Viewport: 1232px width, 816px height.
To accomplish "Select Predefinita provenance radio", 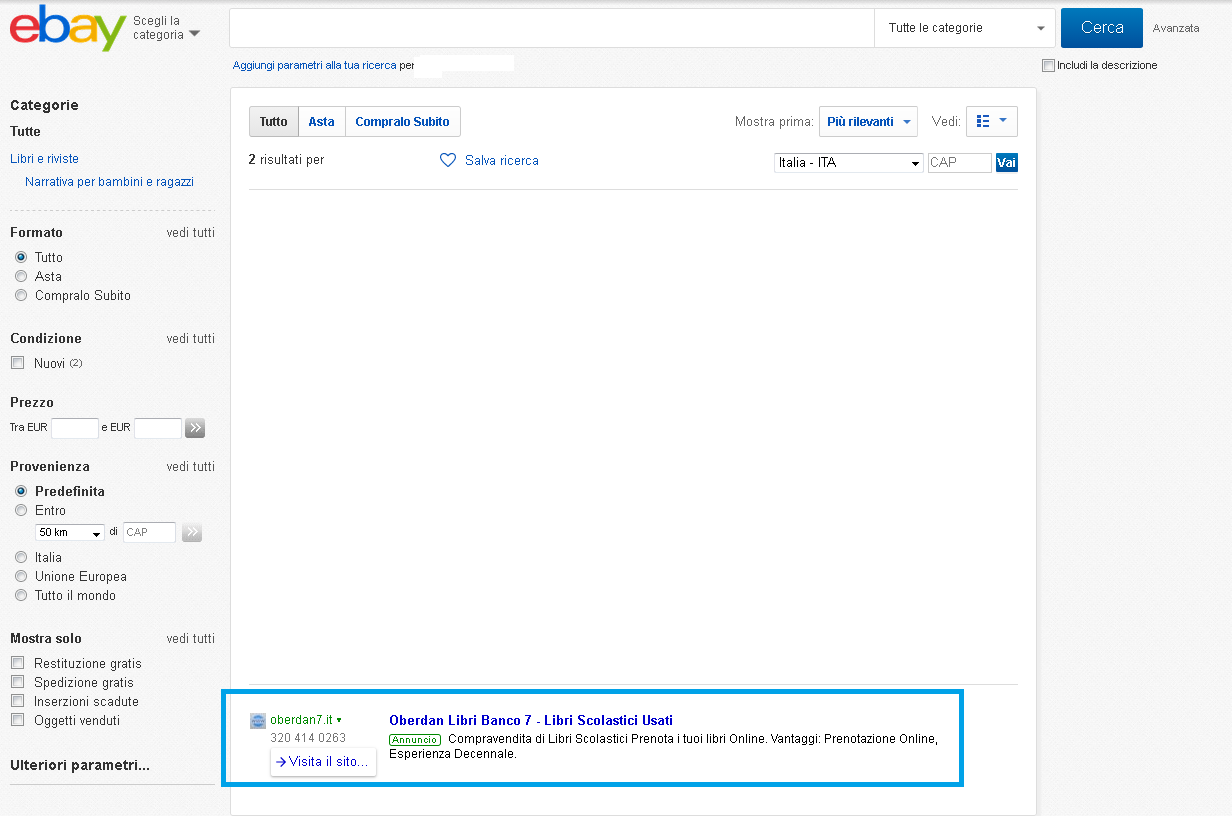I will pyautogui.click(x=21, y=491).
